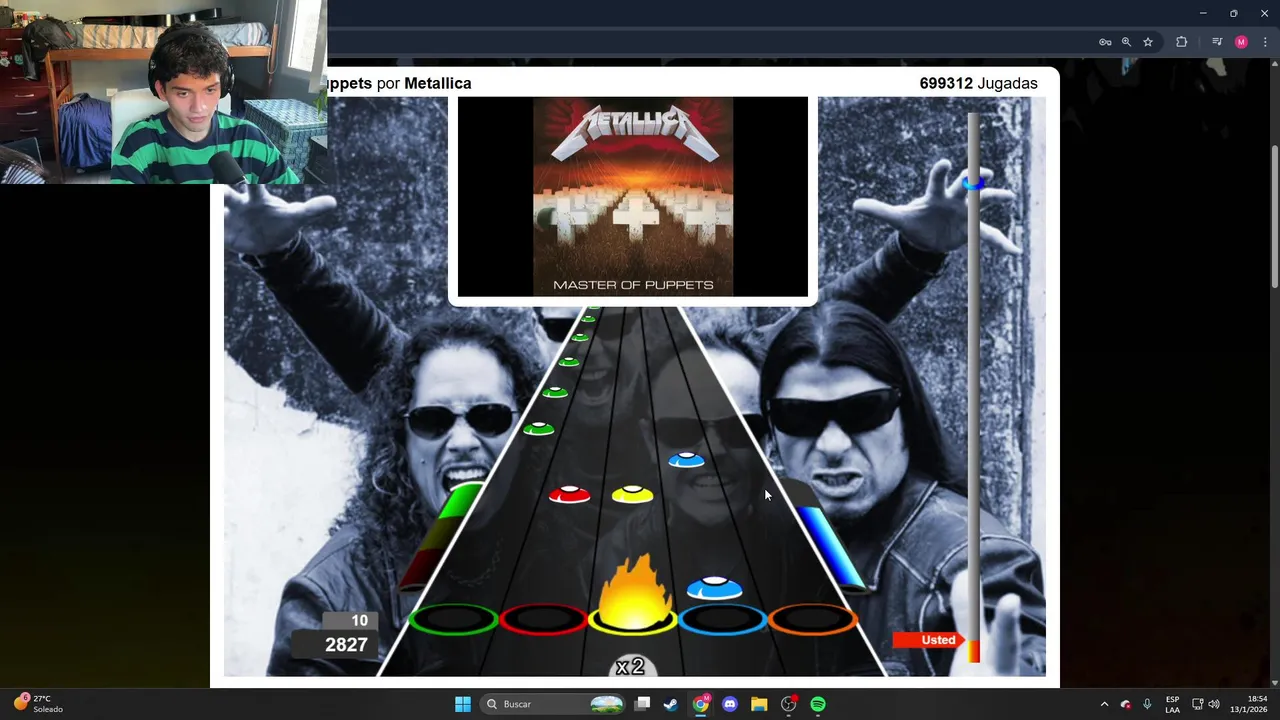This screenshot has width=1280, height=720.
Task: Switch to Chrome in the taskbar
Action: [701, 704]
